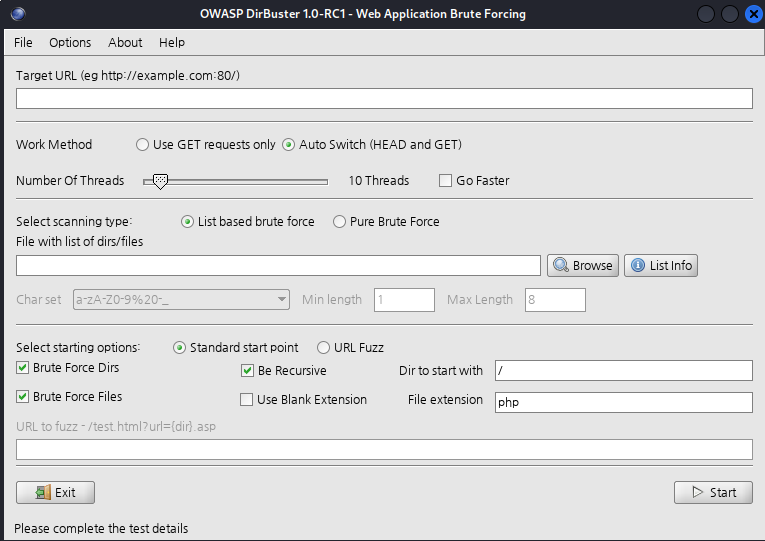Image resolution: width=765 pixels, height=541 pixels.
Task: Open the File menu
Action: click(x=23, y=42)
